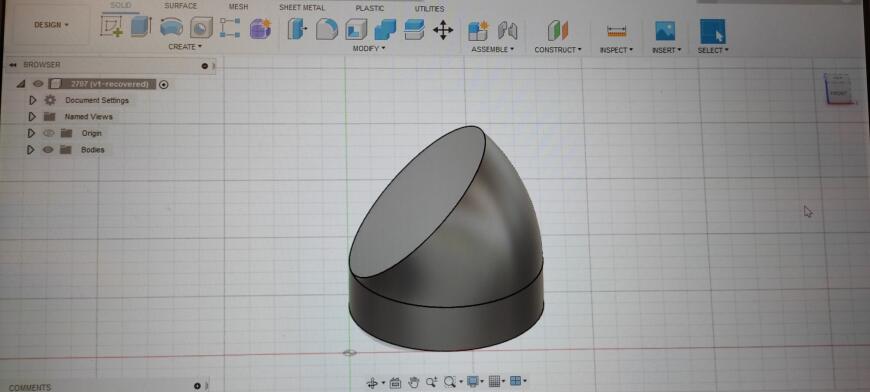Screen dimensions: 870x392
Task: Collapse the 2707 root component node
Action: click(x=21, y=84)
